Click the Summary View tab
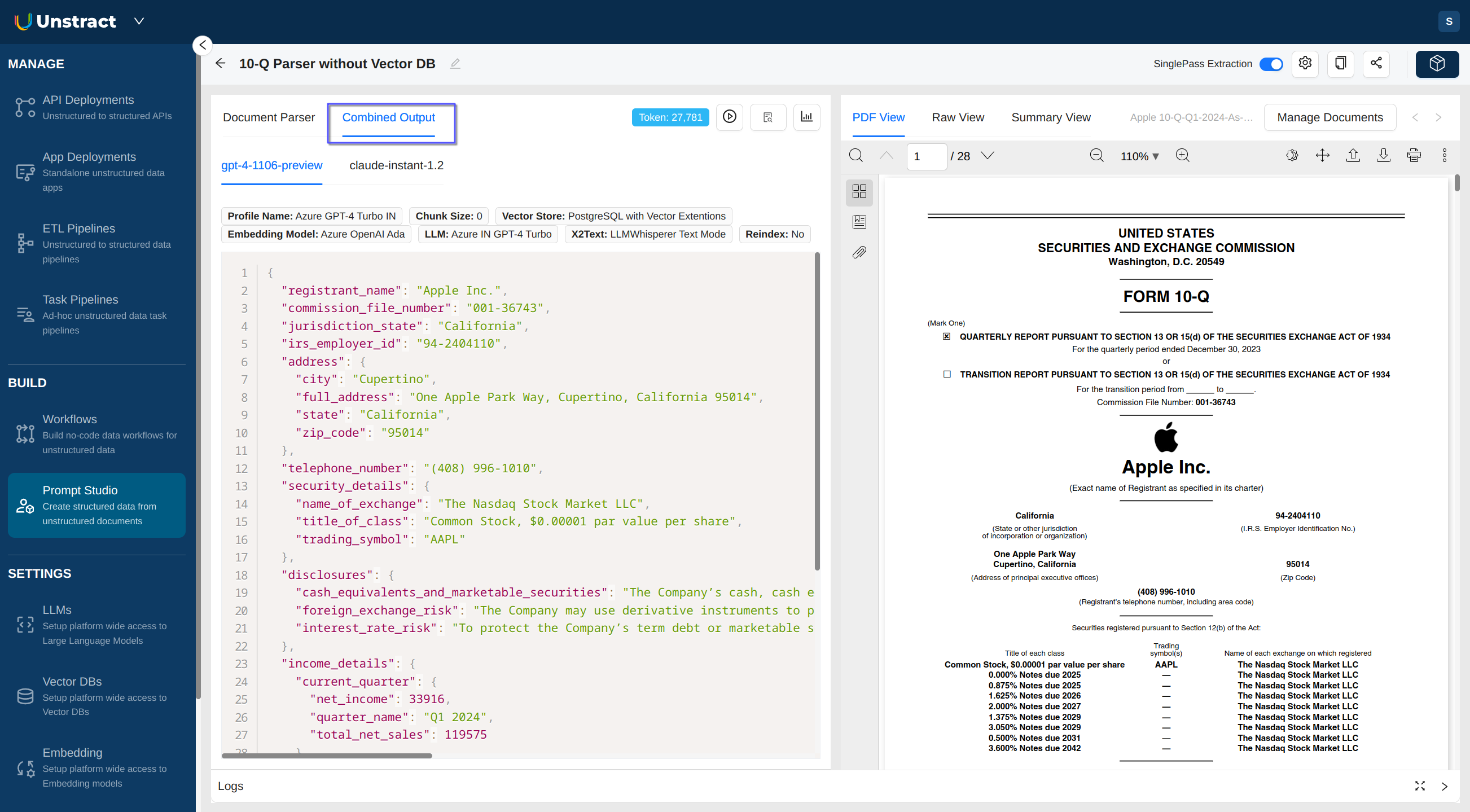 pos(1050,116)
